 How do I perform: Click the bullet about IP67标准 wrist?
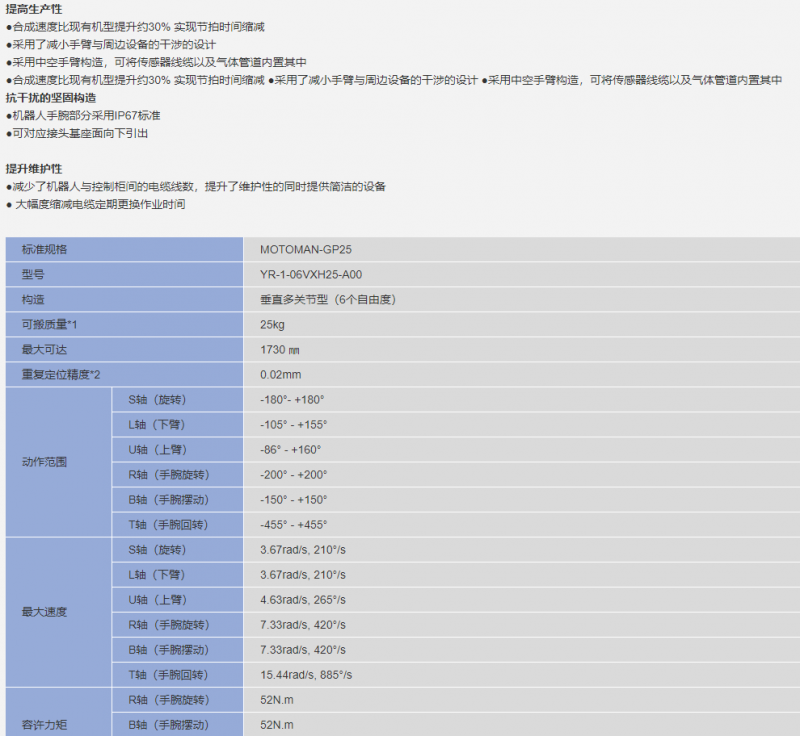(83, 116)
